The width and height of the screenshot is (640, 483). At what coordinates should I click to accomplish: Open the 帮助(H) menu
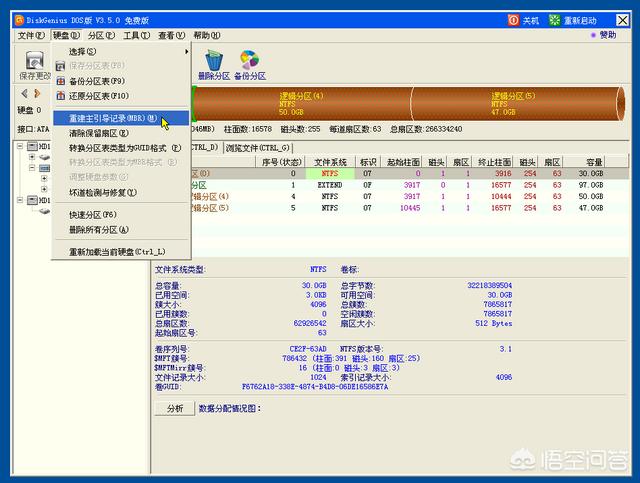[207, 36]
